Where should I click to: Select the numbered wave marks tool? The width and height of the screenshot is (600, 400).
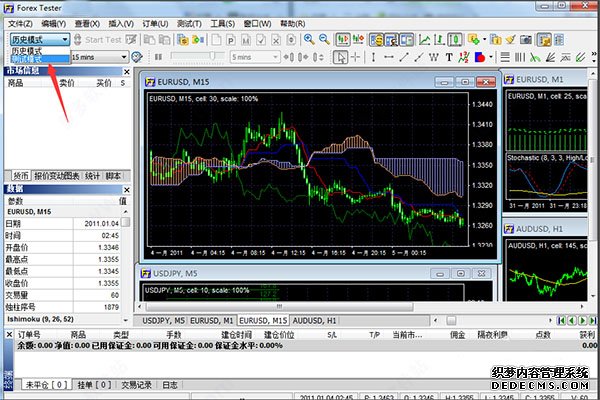[464, 57]
